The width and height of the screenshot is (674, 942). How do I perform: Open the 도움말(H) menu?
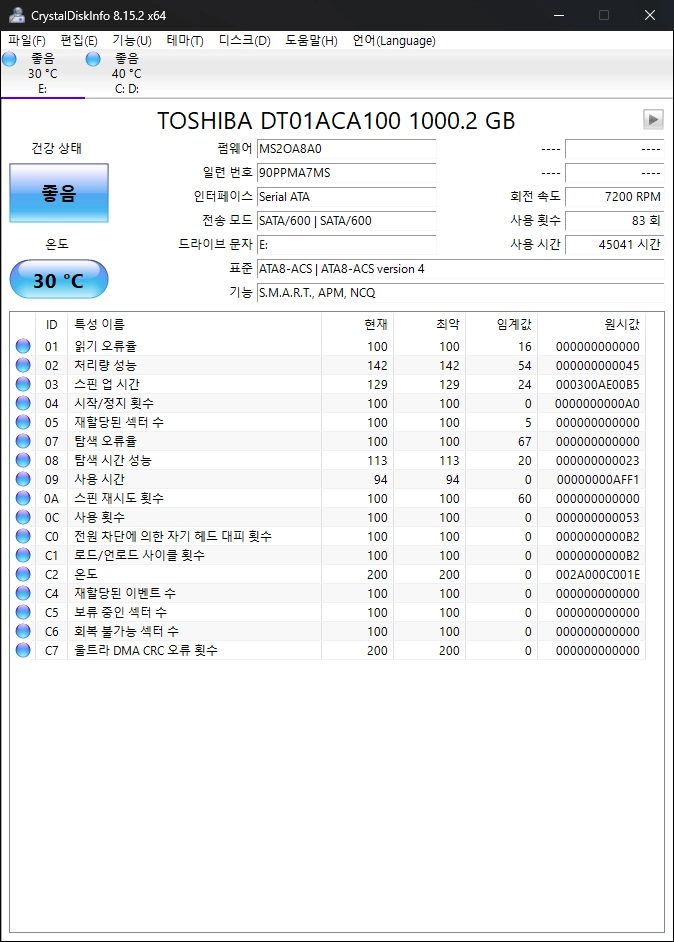(311, 40)
